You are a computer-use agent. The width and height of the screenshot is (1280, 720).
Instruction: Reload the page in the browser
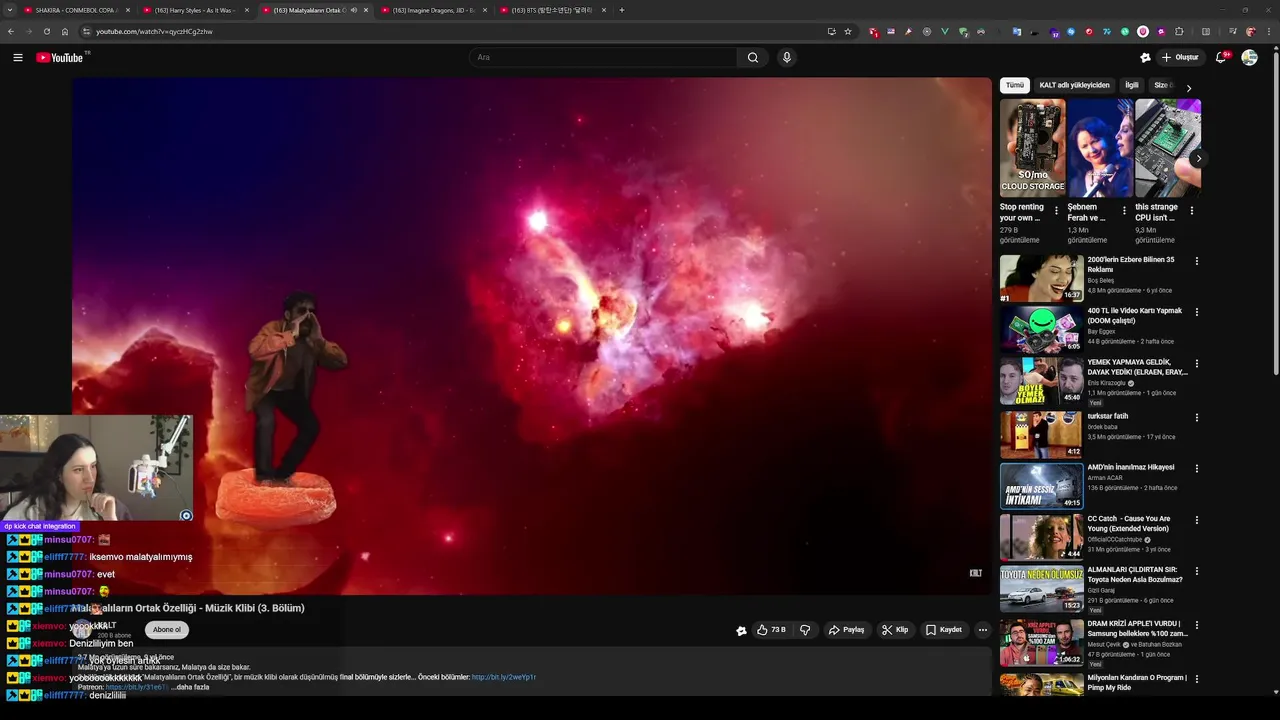(46, 31)
